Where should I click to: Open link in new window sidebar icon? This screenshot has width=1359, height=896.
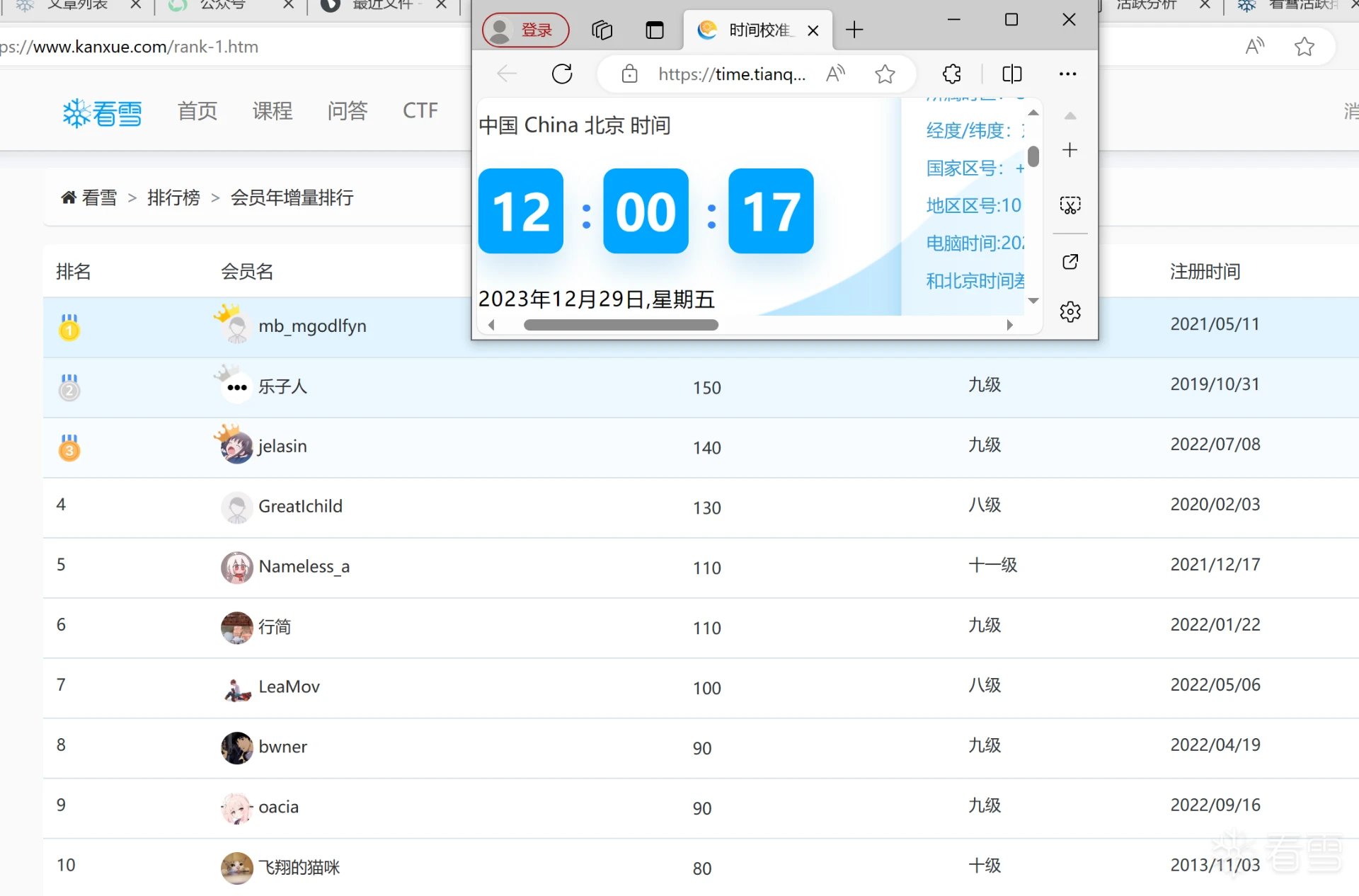tap(1070, 262)
